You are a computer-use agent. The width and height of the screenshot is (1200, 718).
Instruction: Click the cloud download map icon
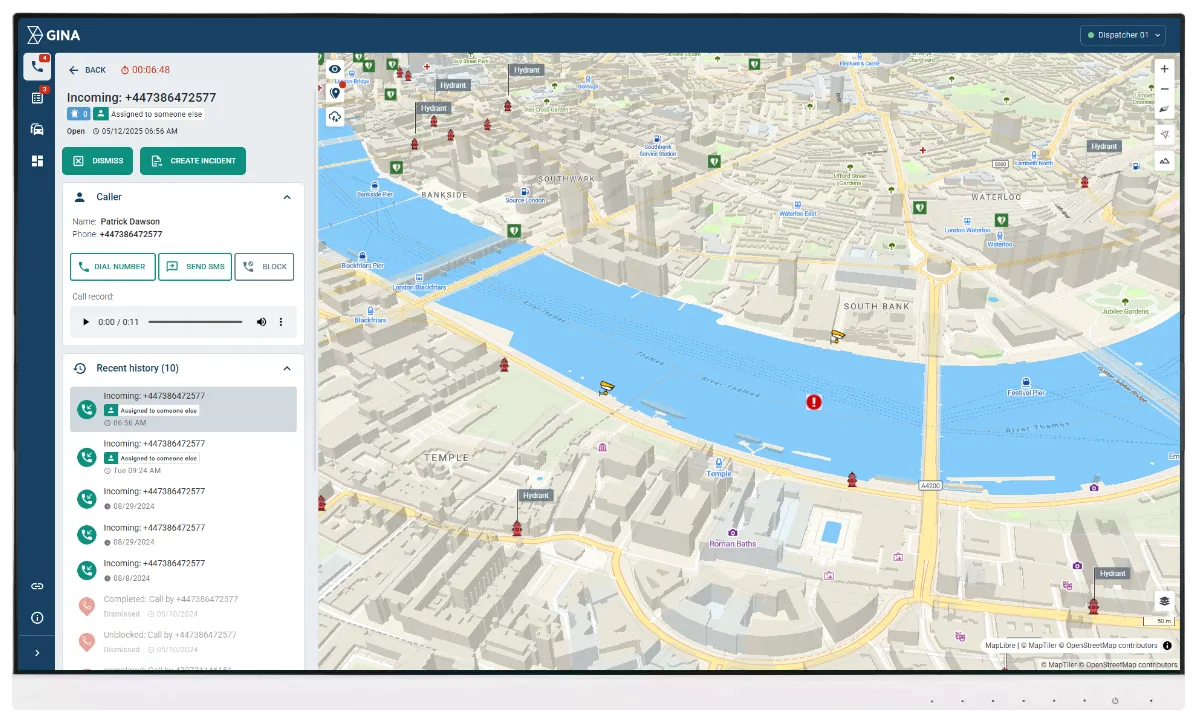[x=335, y=117]
